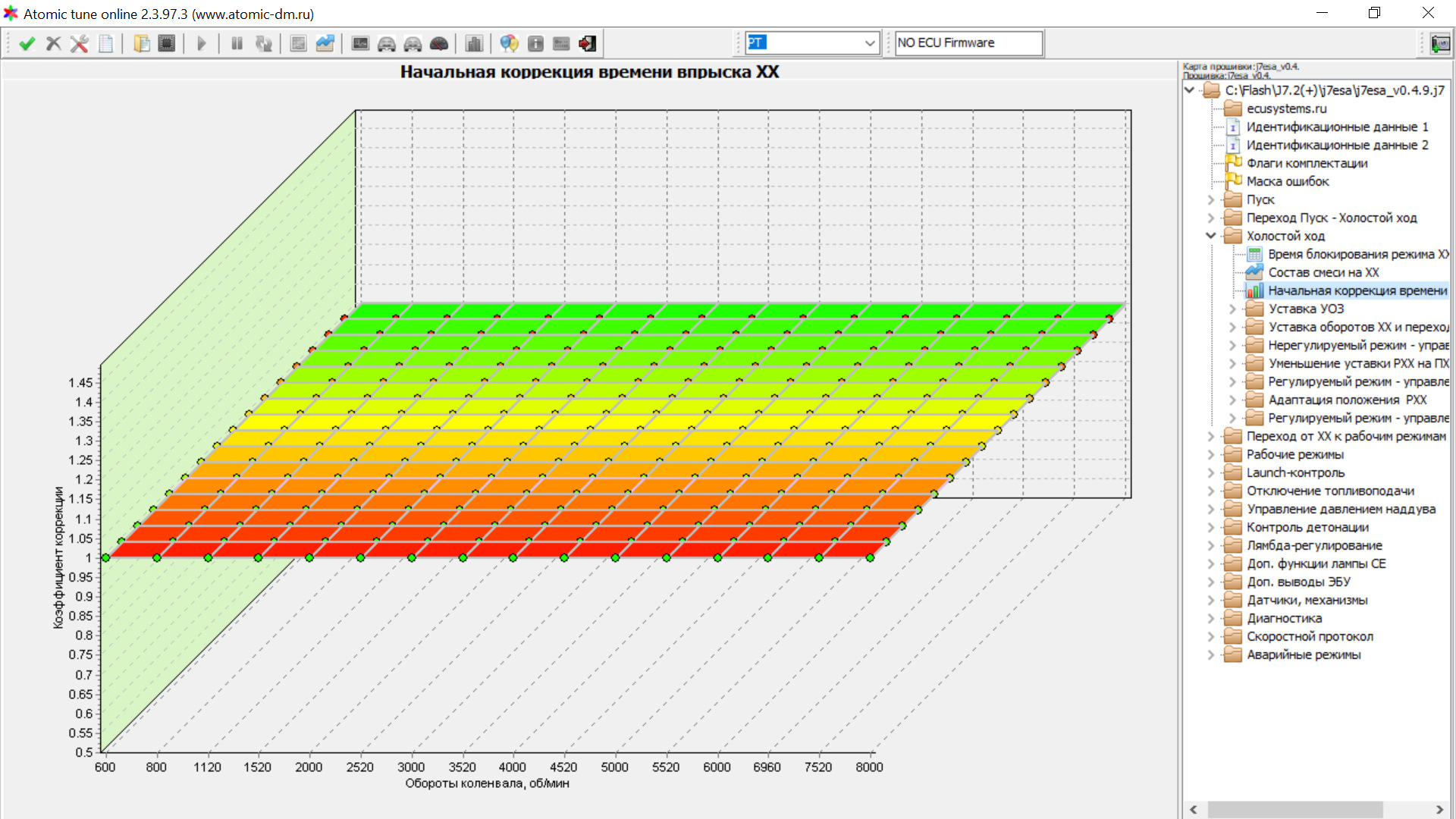Click the lined notepad document icon
The image size is (1456, 819).
point(106,43)
